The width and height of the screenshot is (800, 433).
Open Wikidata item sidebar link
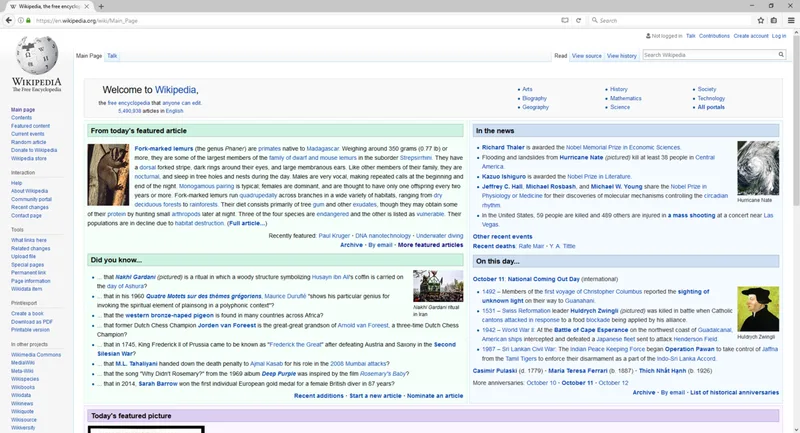pyautogui.click(x=27, y=289)
